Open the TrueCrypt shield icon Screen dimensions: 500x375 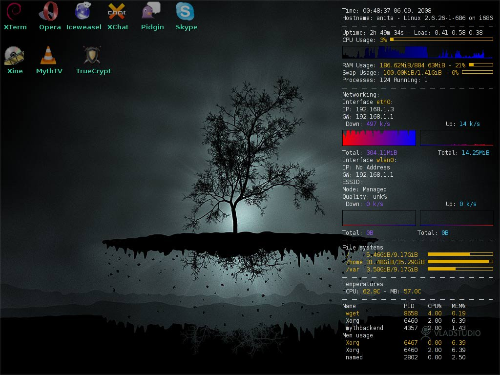92,55
